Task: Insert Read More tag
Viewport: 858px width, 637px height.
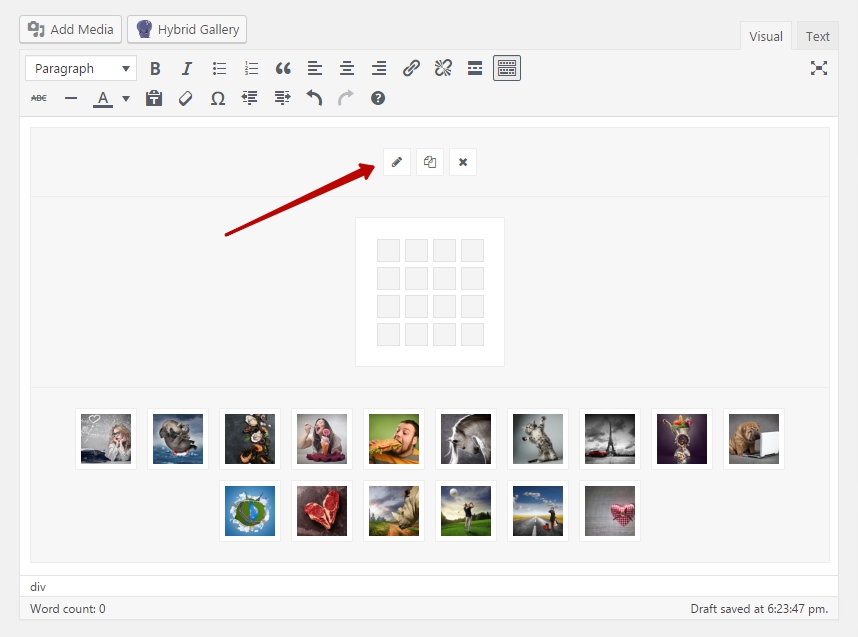Action: point(475,68)
